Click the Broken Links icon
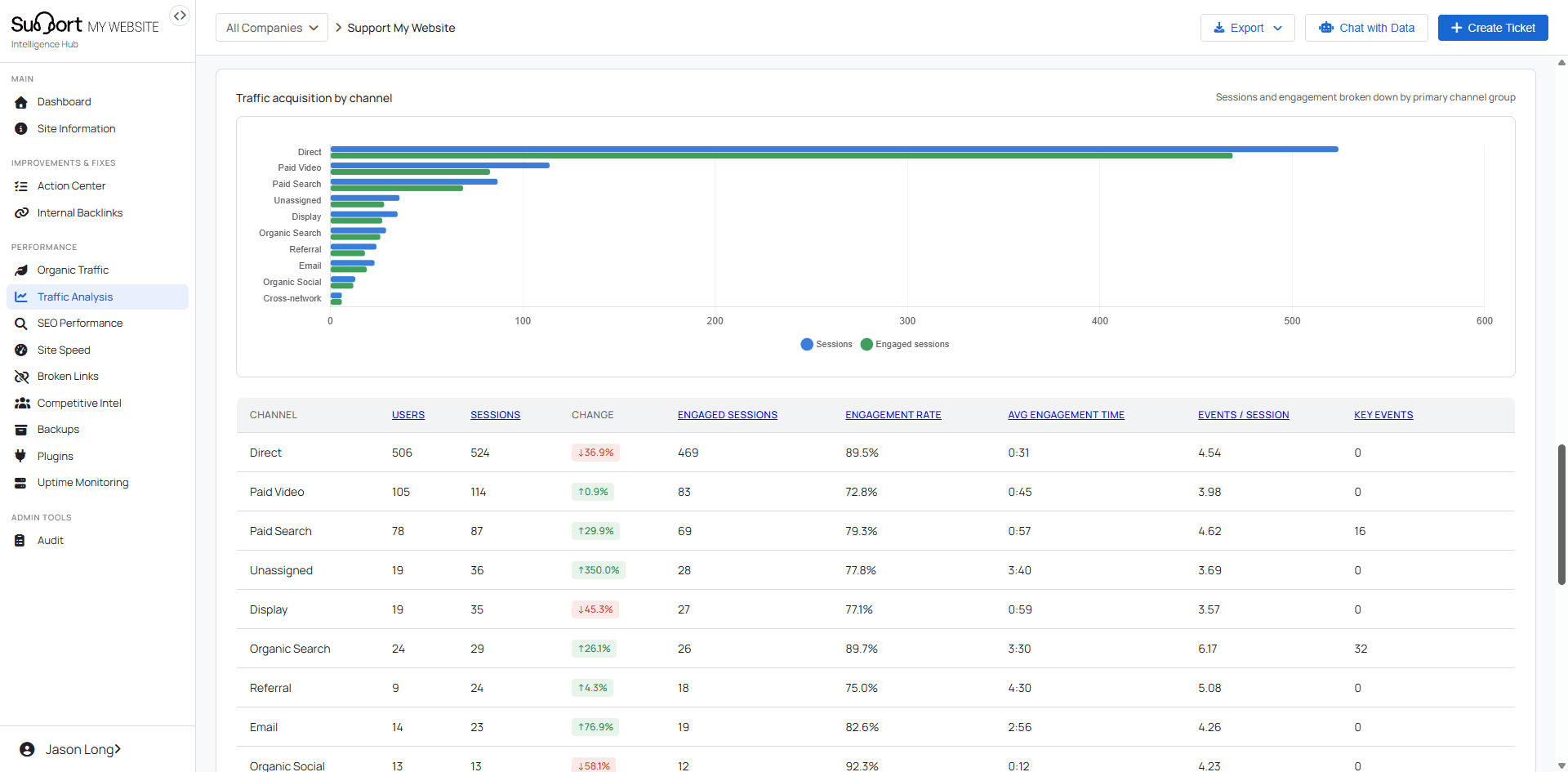Image resolution: width=1568 pixels, height=772 pixels. pyautogui.click(x=21, y=377)
